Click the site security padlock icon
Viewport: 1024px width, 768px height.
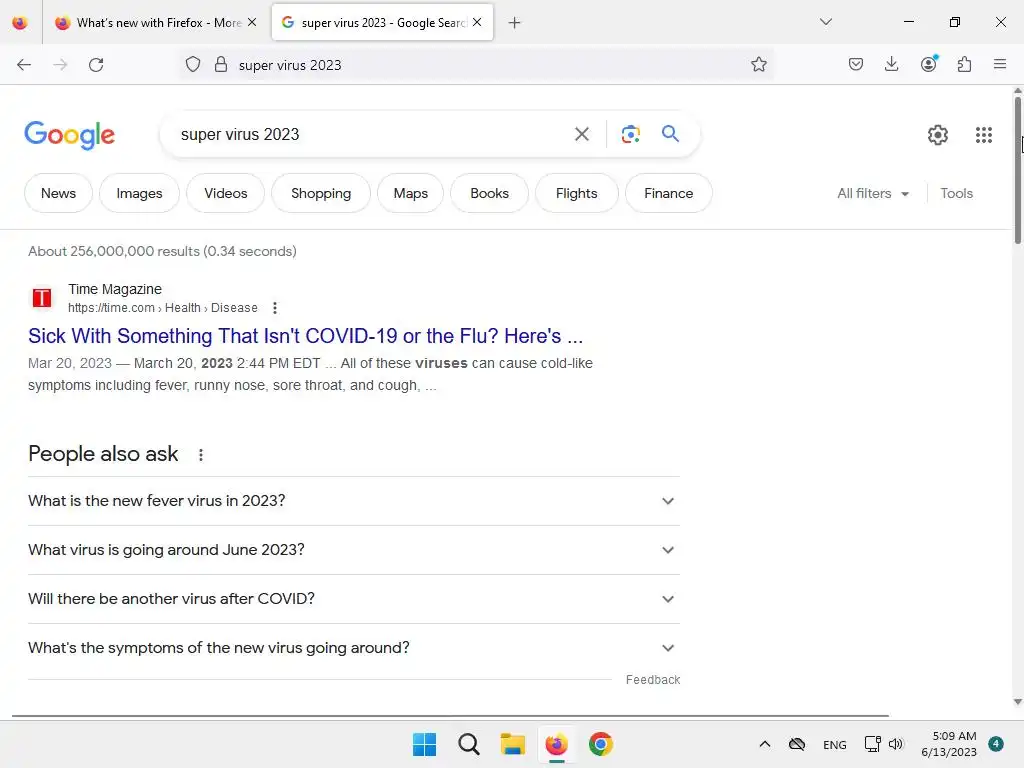[x=221, y=64]
